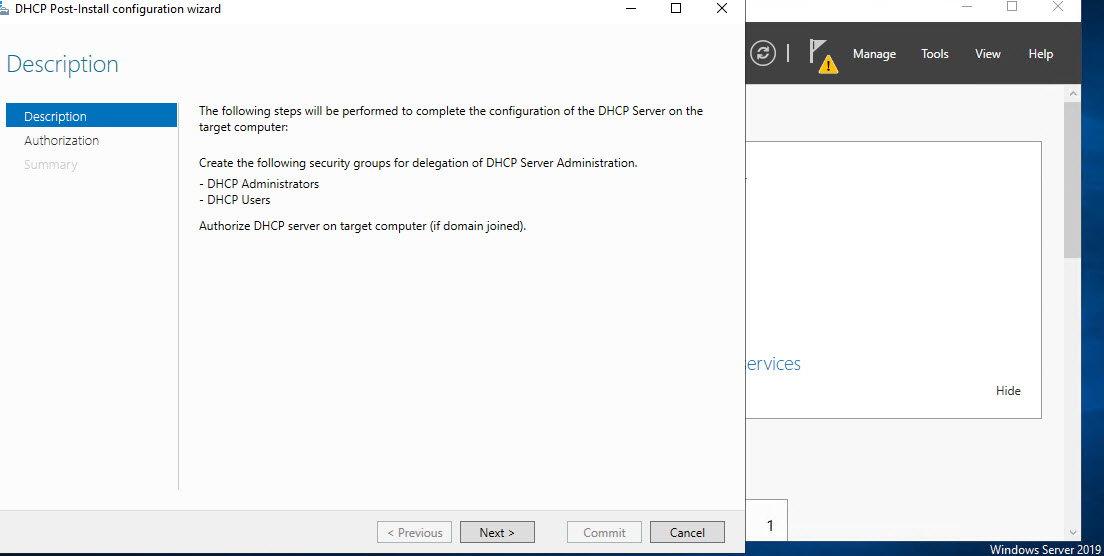
Task: Click the tile labeled 1 in dashboard
Action: [770, 525]
